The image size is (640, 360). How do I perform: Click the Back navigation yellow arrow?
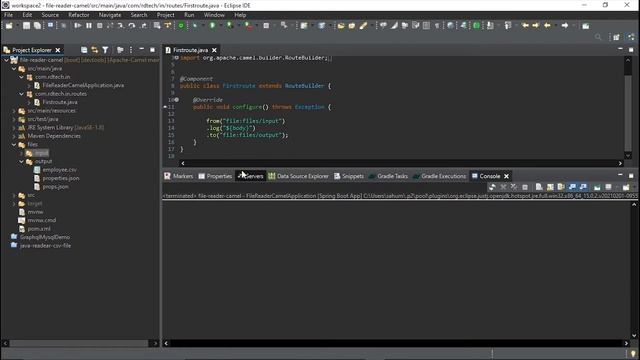click(547, 26)
